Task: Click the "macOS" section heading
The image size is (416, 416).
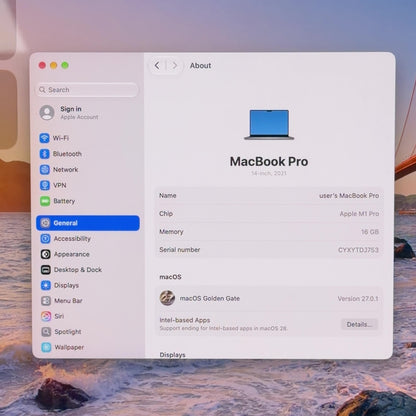Action: (170, 277)
